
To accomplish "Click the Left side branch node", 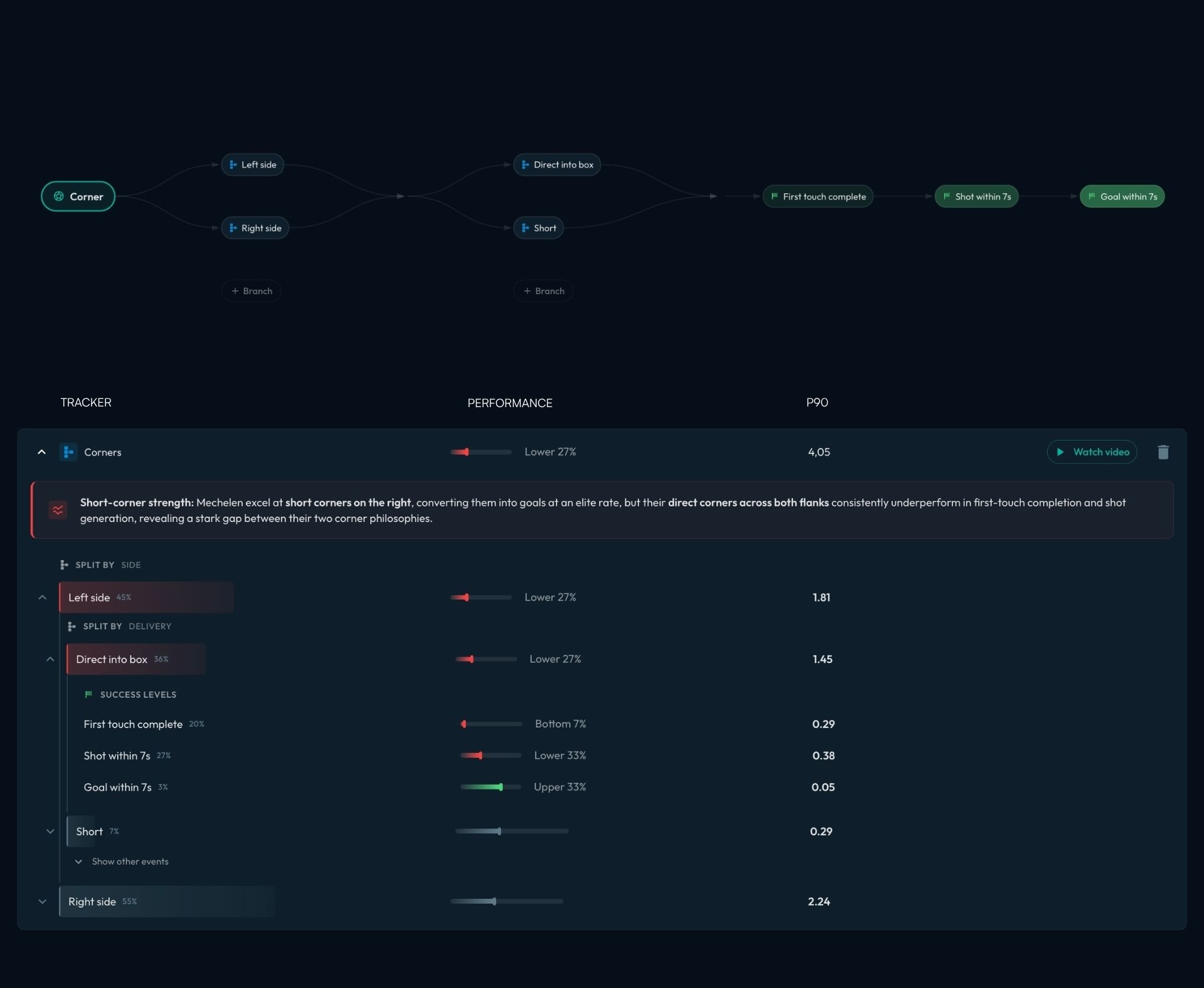I will pos(252,164).
